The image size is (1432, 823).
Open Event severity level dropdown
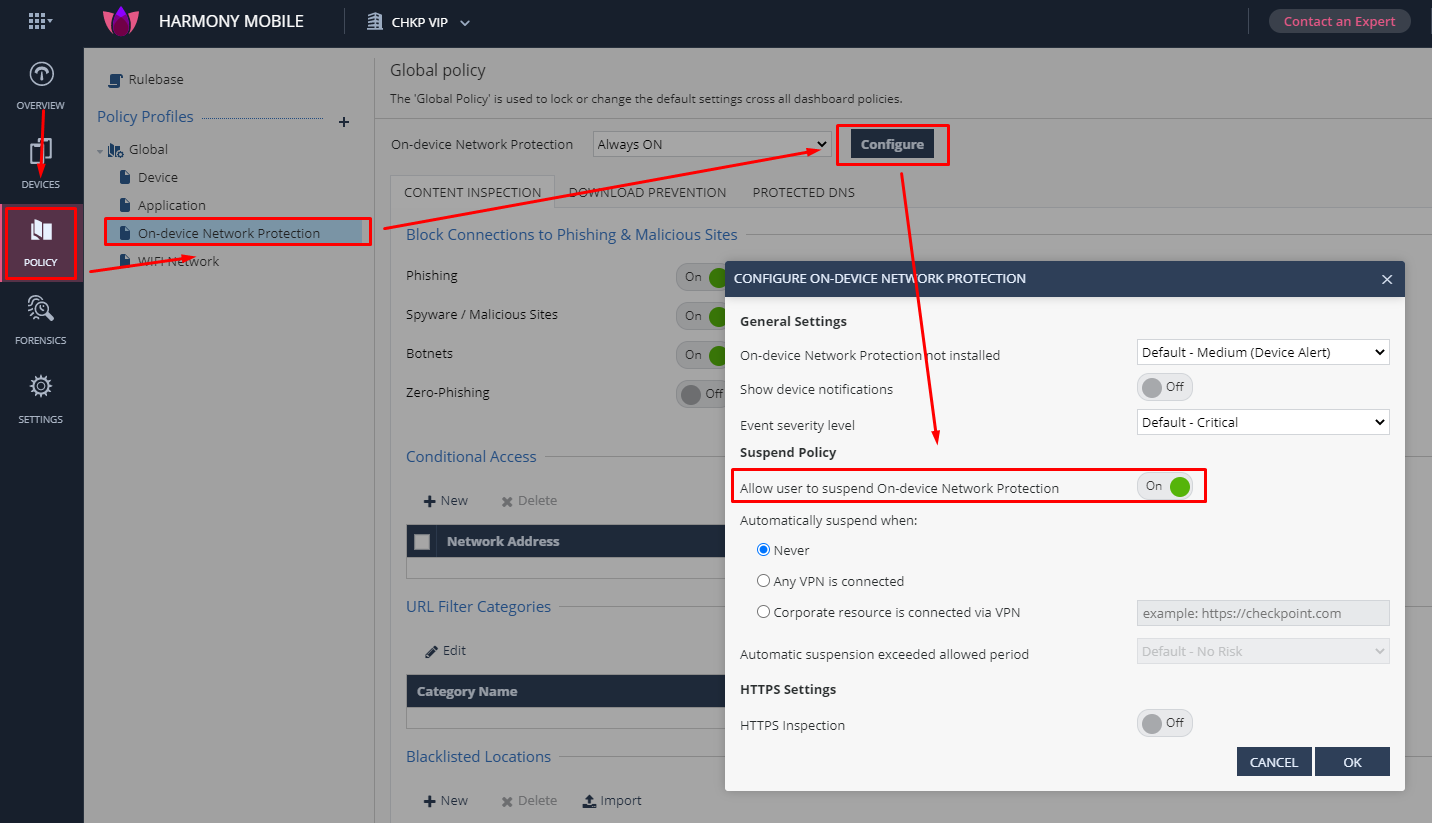[1263, 422]
